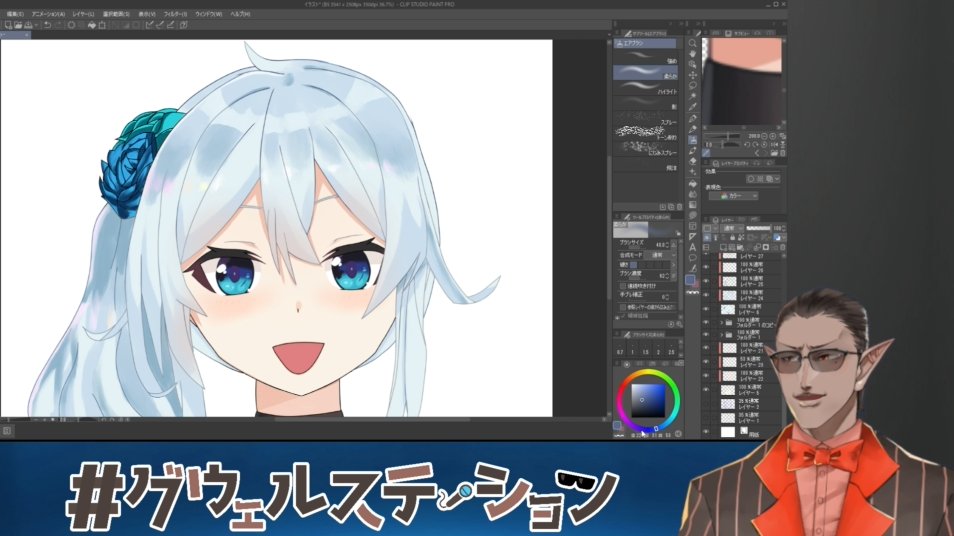Click the ブラシサイズ value field
Viewport: 954px width, 536px height.
coord(661,245)
